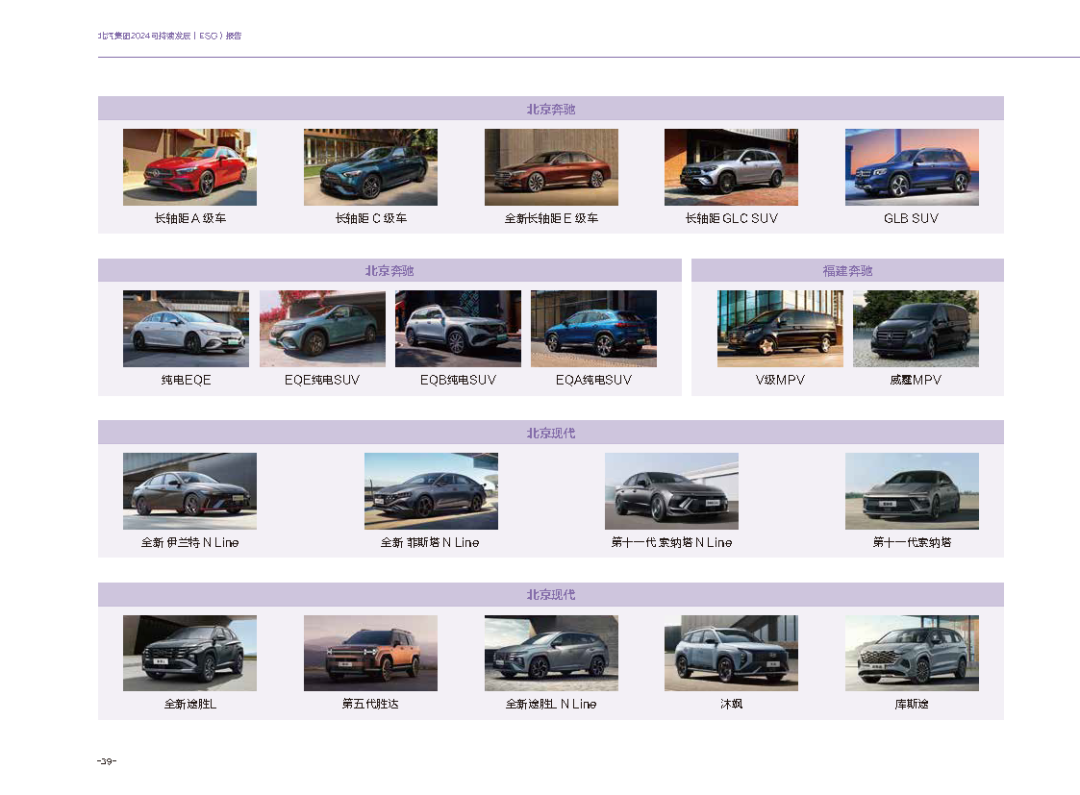Screen dimensions: 1080x795
Task: Click the blue EQA纯电SUV picture
Action: [594, 329]
